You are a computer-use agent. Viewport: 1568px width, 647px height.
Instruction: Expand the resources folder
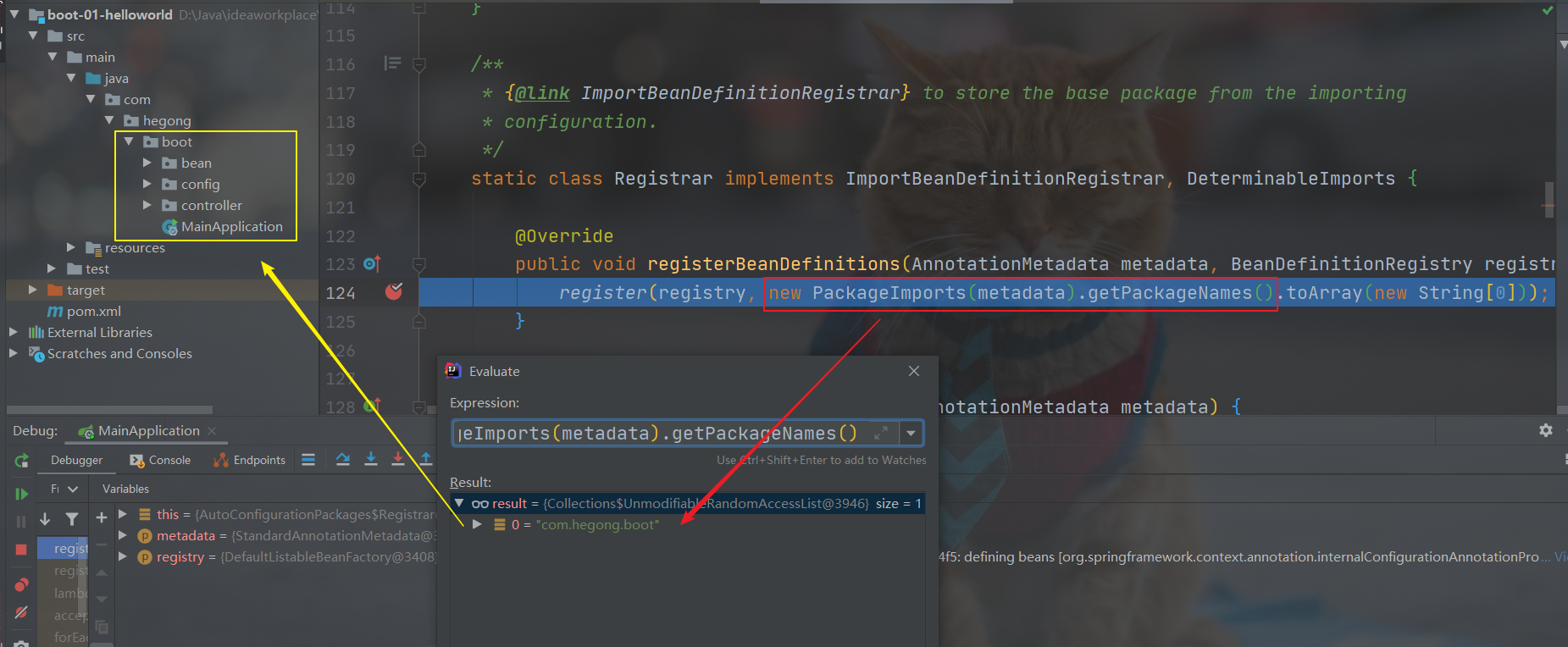point(71,247)
